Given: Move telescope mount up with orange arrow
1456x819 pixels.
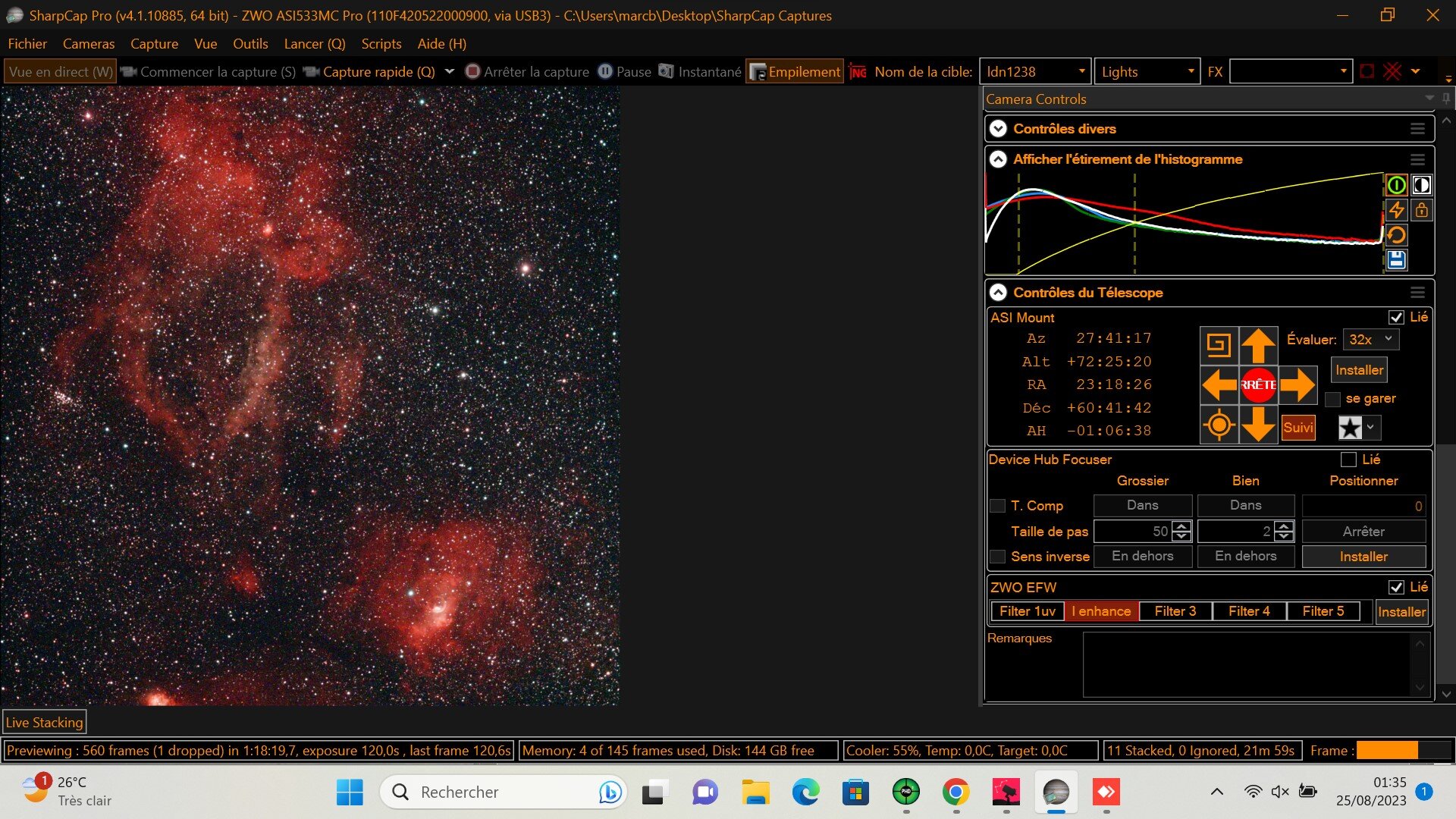Looking at the screenshot, I should pos(1258,346).
